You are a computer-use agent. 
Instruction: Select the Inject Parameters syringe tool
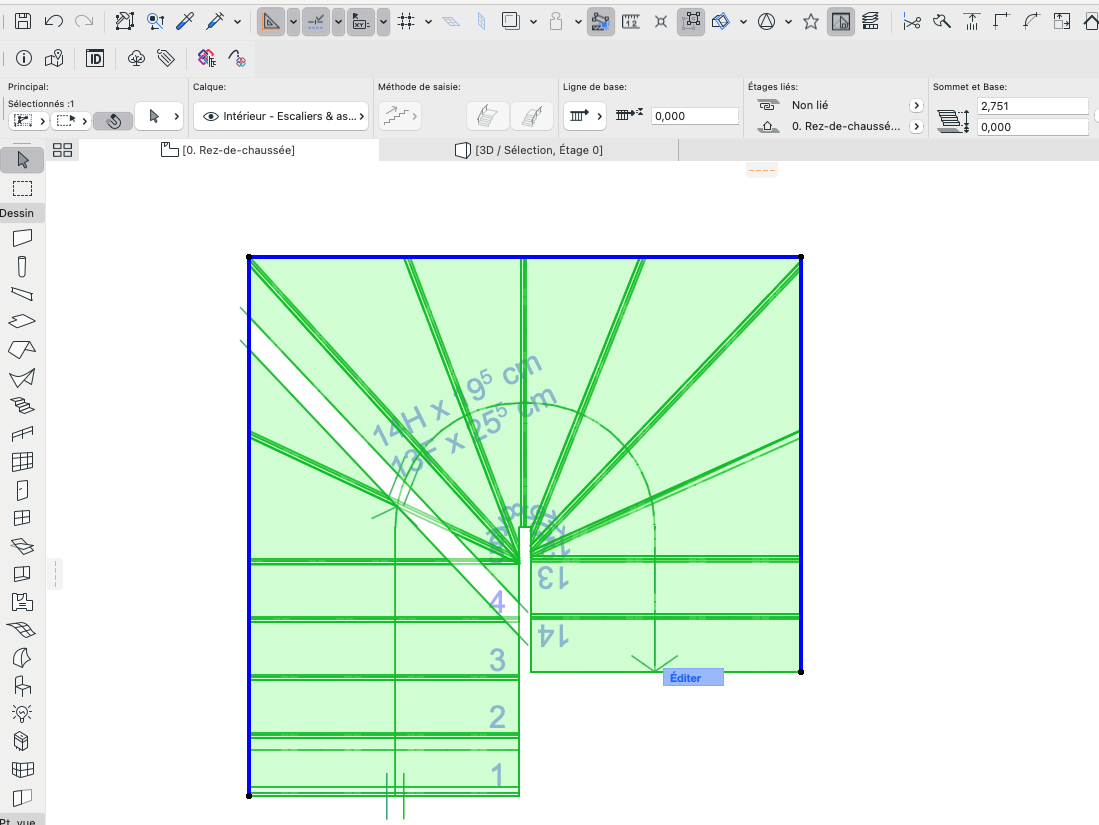[x=215, y=21]
